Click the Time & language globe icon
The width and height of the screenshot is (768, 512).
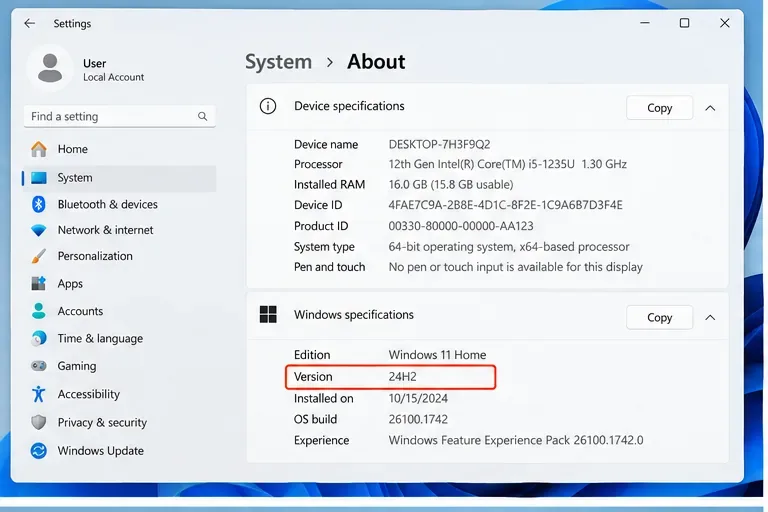coord(39,339)
